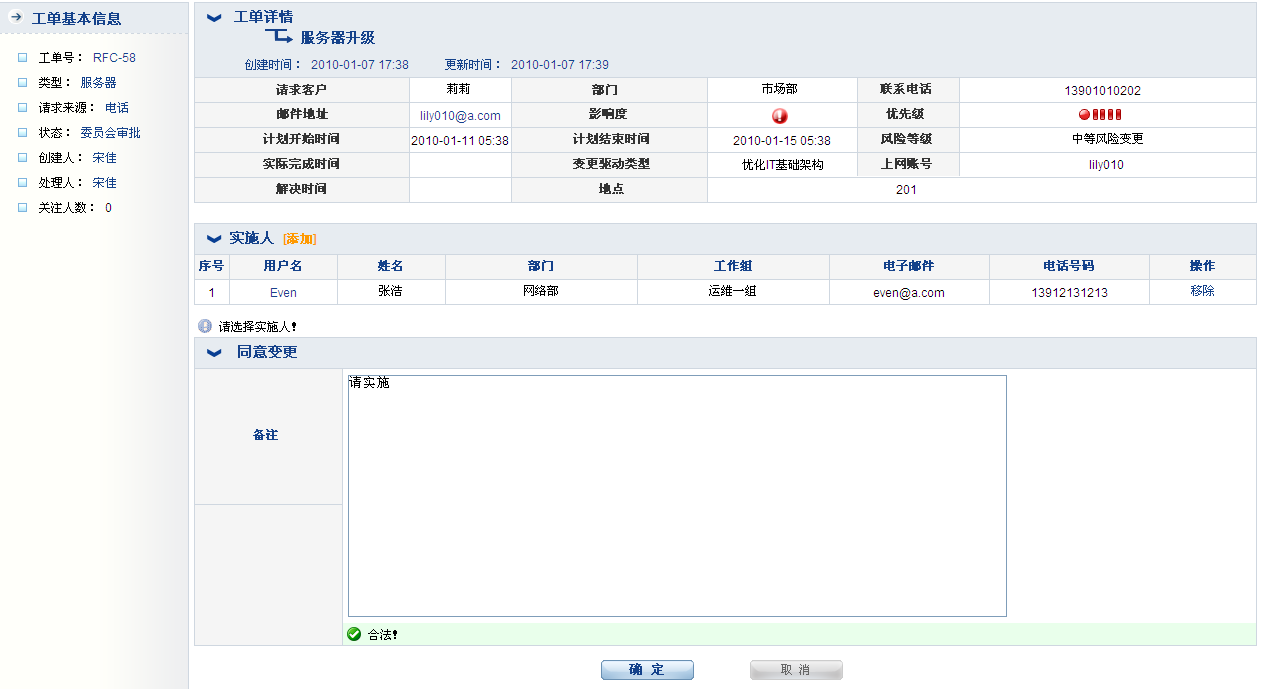Click the red impact level warning icon
1261x689 pixels.
click(780, 116)
